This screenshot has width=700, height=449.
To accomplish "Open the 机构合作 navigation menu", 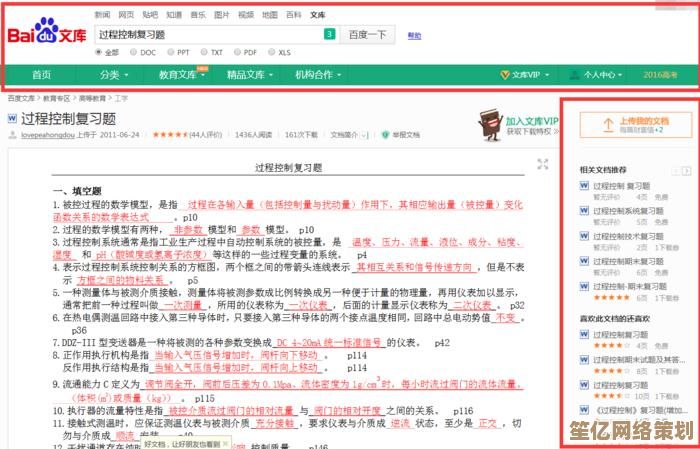I will pyautogui.click(x=317, y=75).
